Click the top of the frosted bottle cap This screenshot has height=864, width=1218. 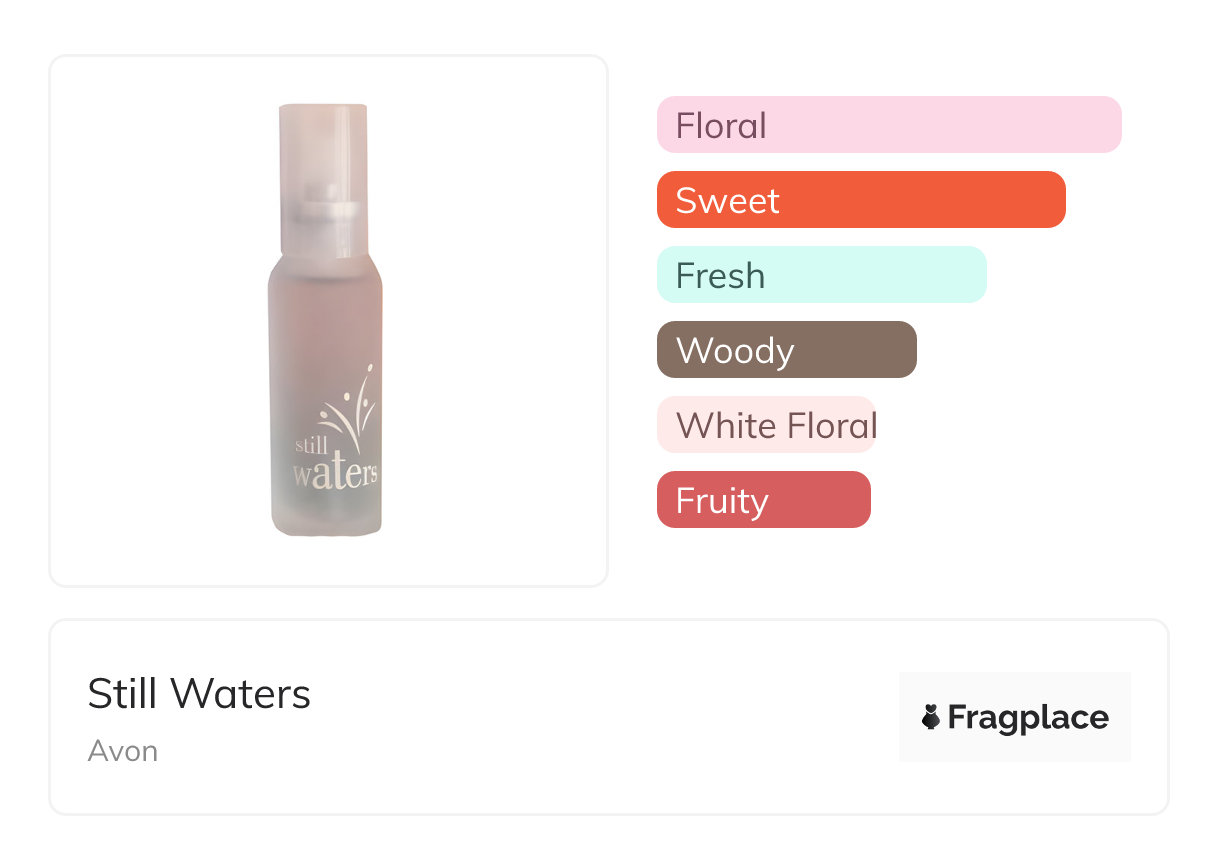pyautogui.click(x=323, y=110)
